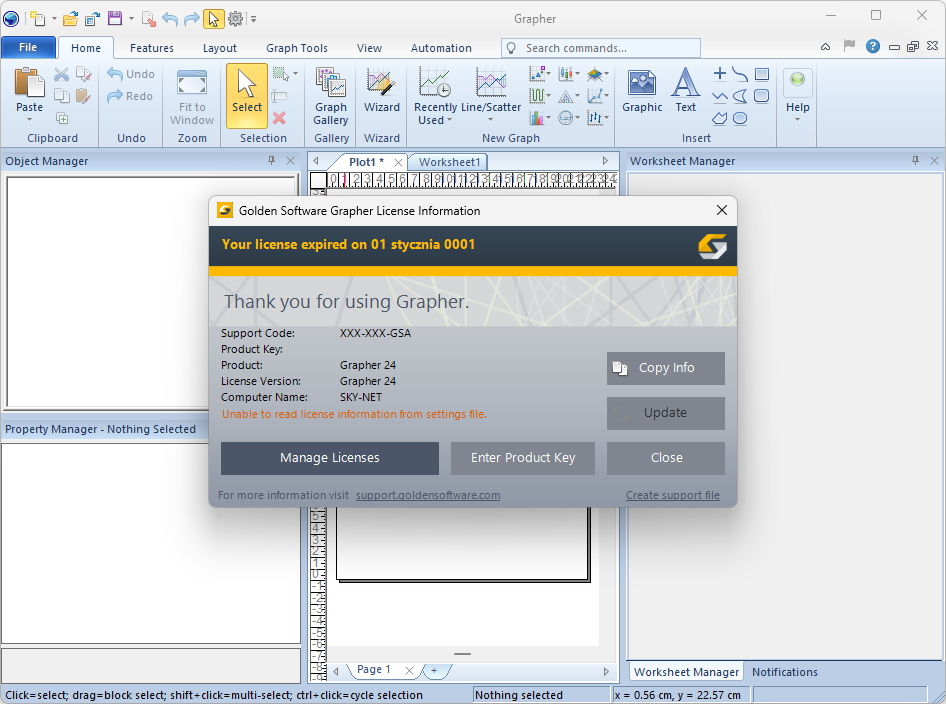
Task: Pin the Worksheet Manager panel
Action: tap(915, 160)
